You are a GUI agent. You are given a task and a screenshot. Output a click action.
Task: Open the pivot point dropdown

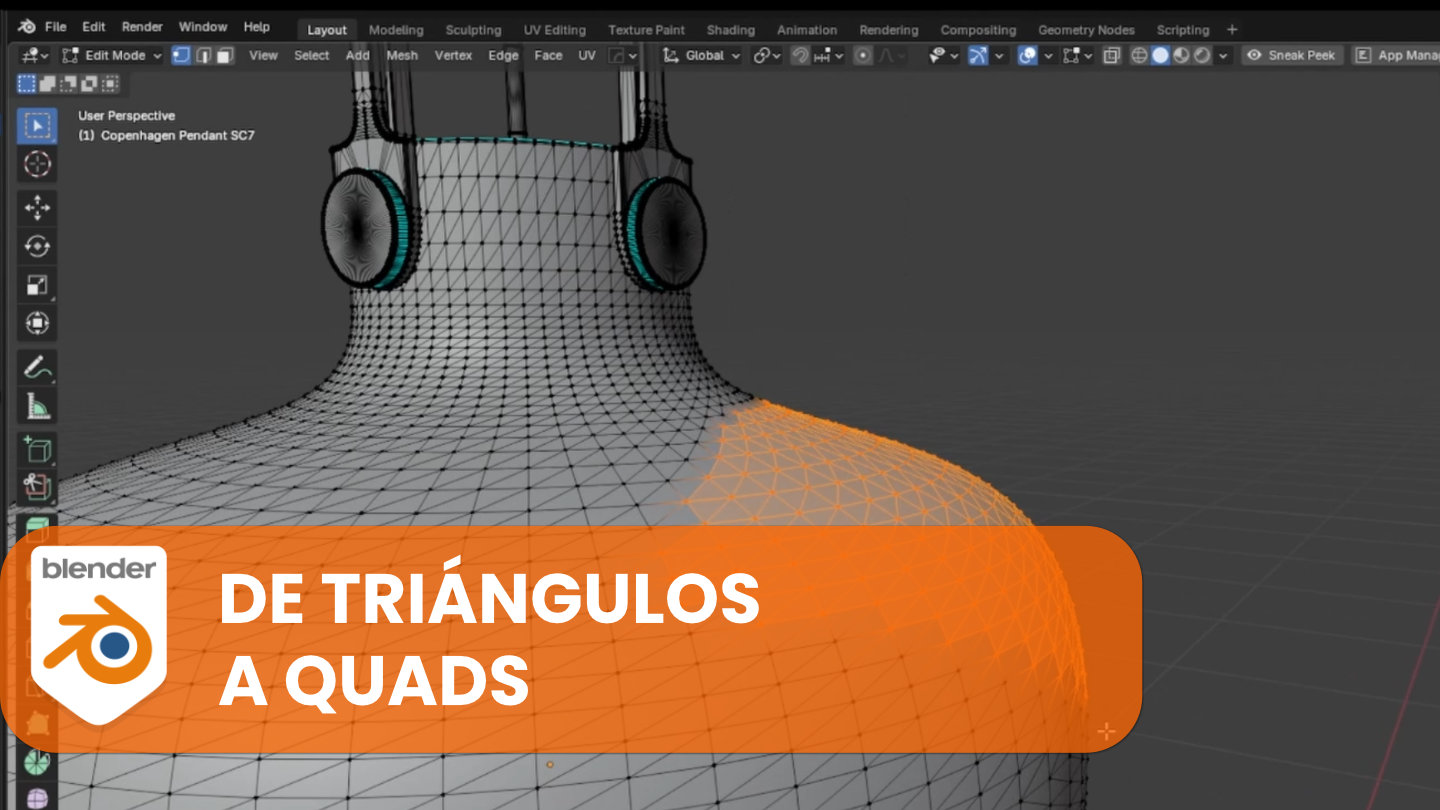click(x=767, y=56)
